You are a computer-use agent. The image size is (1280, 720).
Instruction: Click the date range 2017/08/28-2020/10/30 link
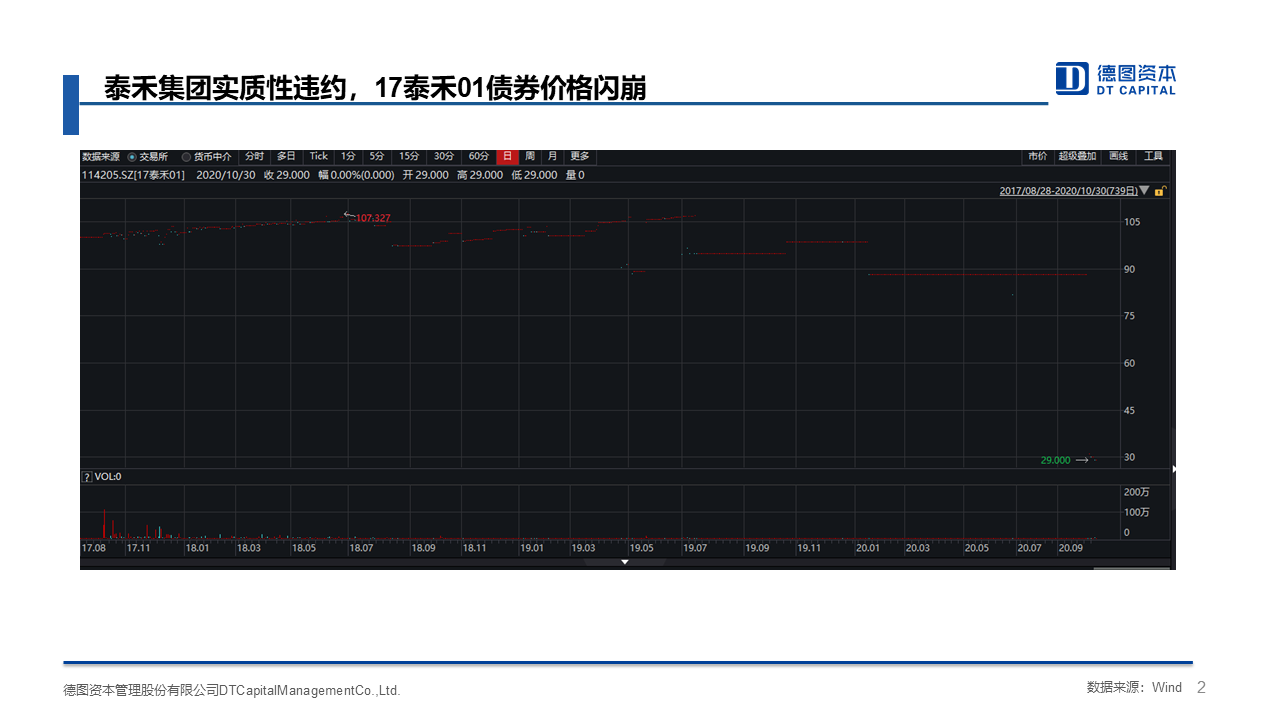click(x=1068, y=190)
